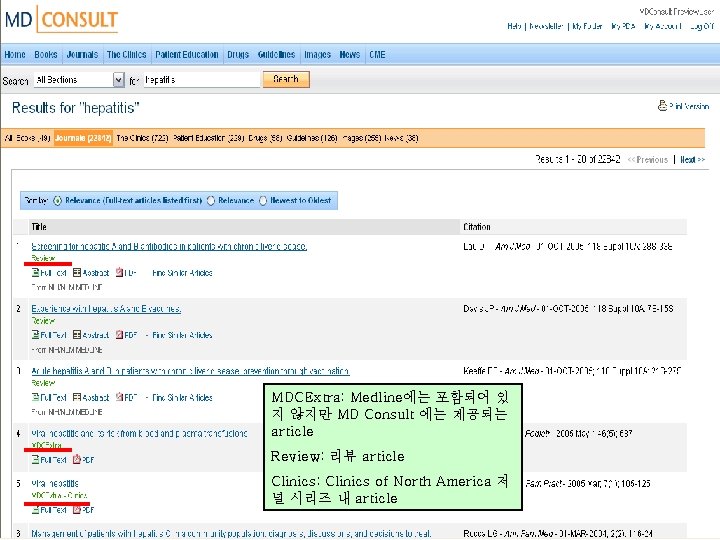Click the Previous results link

[647, 159]
